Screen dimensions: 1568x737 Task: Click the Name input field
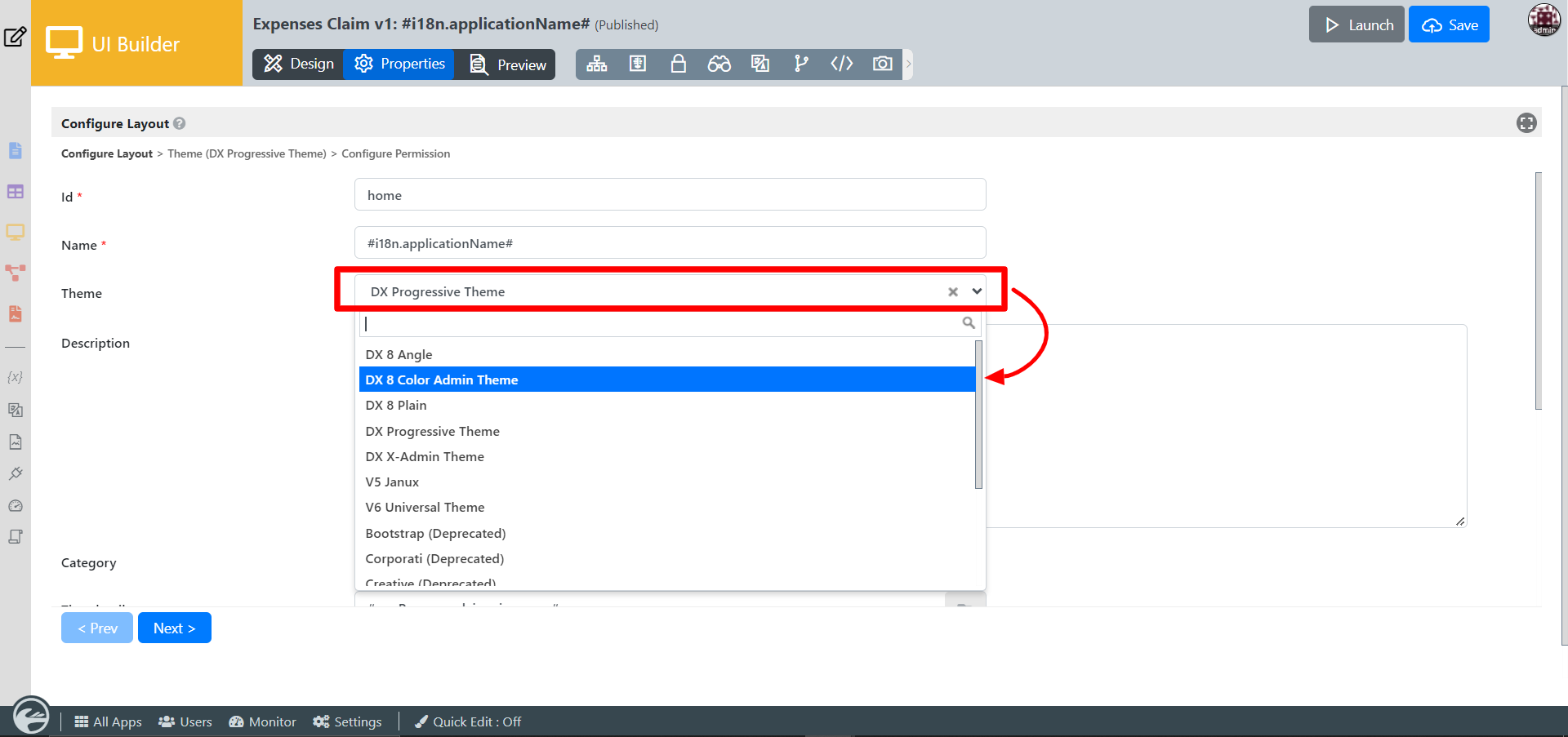pyautogui.click(x=670, y=243)
